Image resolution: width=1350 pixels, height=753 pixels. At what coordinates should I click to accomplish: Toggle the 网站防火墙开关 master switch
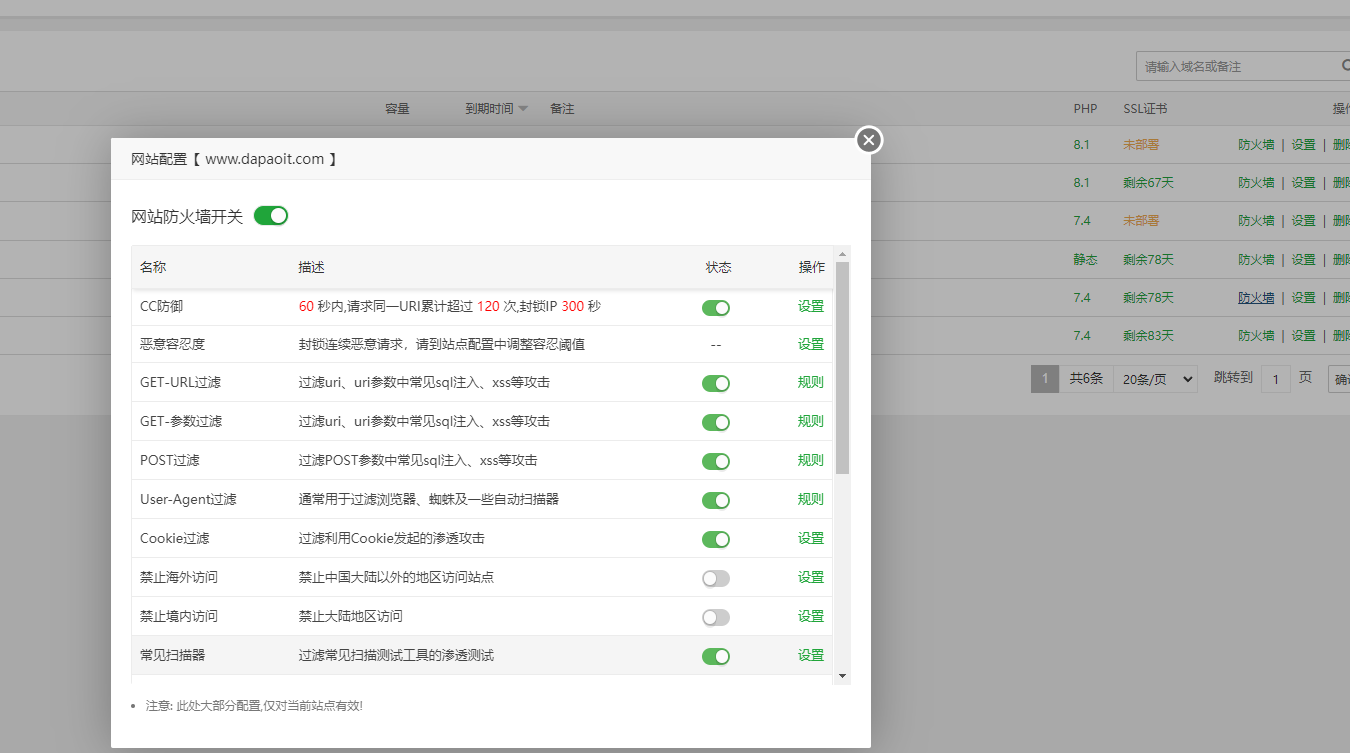tap(271, 215)
